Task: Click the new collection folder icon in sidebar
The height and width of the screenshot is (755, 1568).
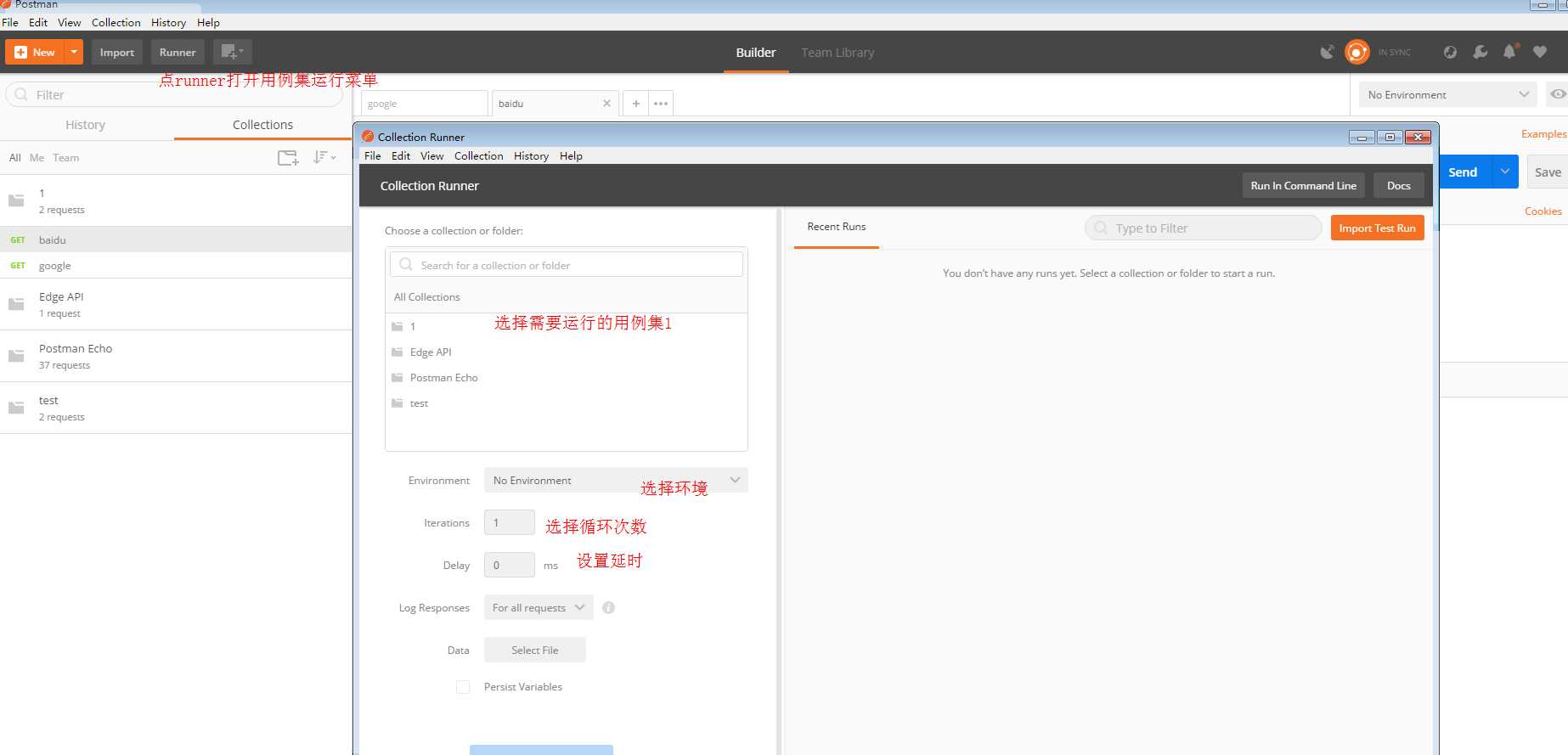Action: 289,157
